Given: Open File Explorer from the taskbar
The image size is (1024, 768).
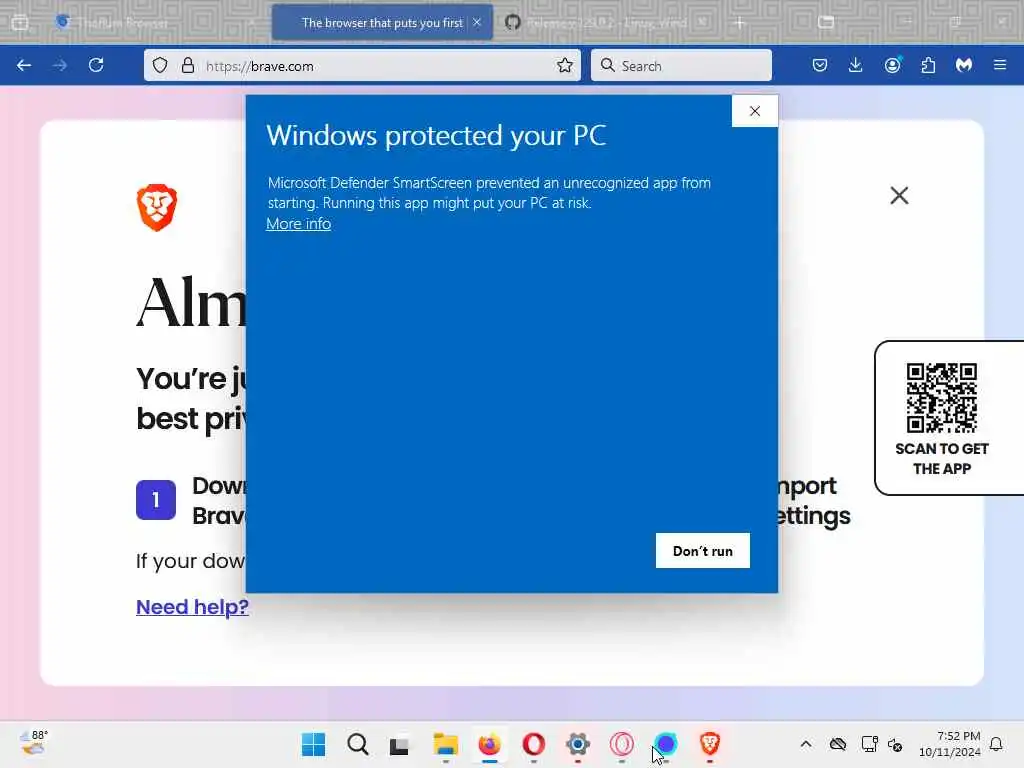Looking at the screenshot, I should click(x=445, y=744).
